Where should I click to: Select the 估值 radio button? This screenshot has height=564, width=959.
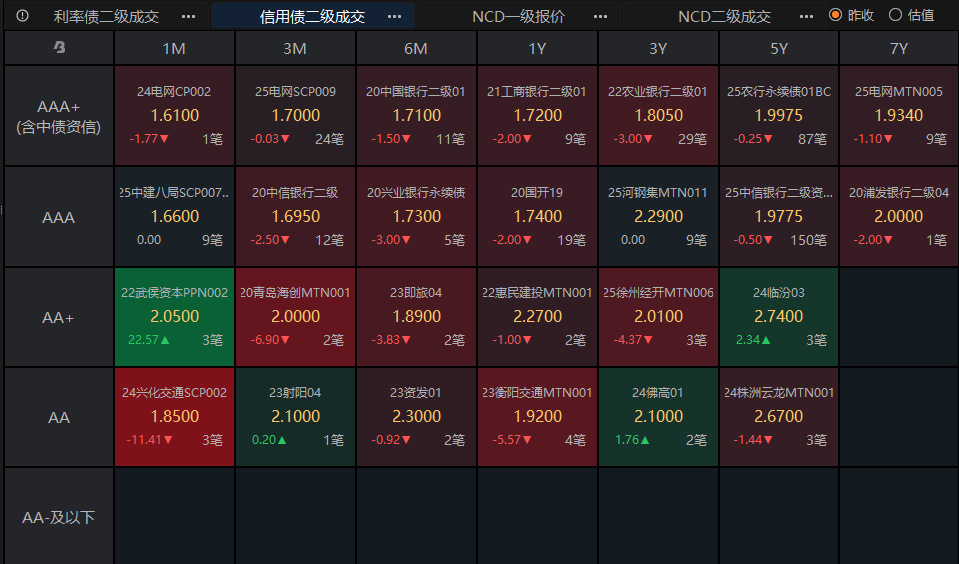(895, 15)
